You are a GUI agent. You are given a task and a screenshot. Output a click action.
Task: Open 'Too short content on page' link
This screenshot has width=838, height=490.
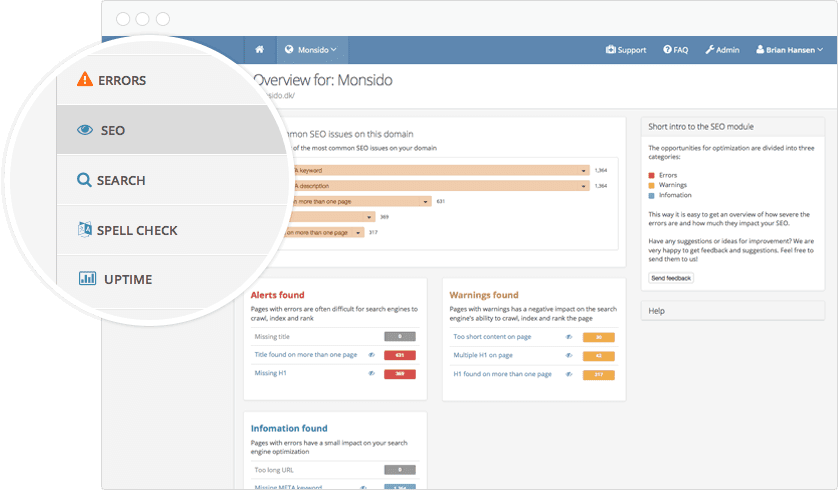point(492,337)
